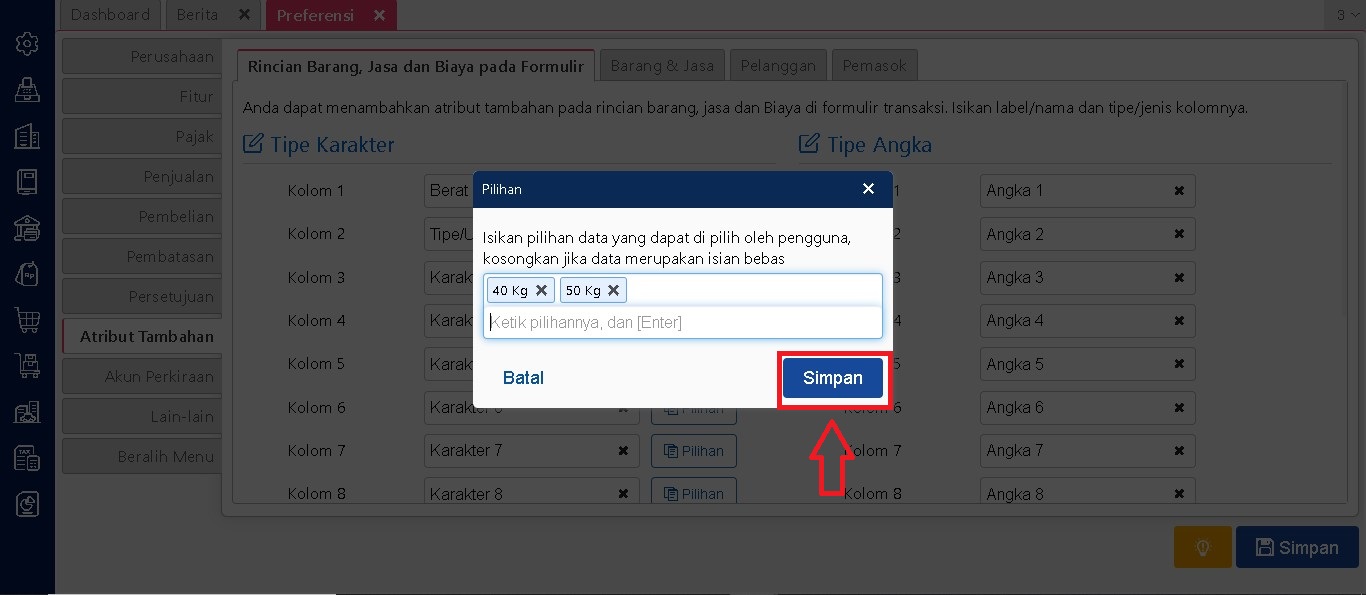
Task: Close the Pilihan dialog with X
Action: (x=868, y=189)
